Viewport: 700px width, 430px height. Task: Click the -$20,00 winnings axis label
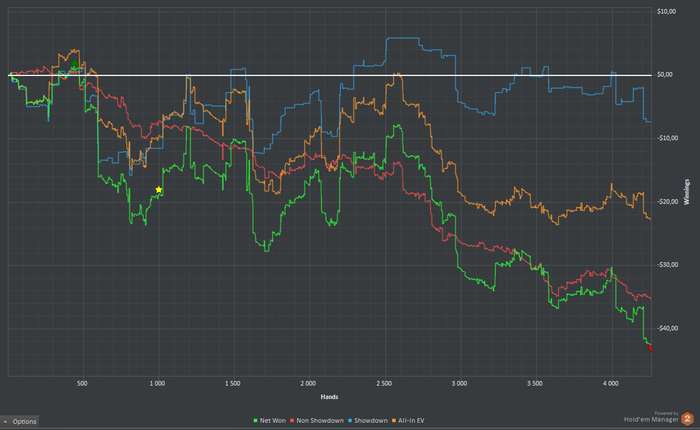[667, 202]
